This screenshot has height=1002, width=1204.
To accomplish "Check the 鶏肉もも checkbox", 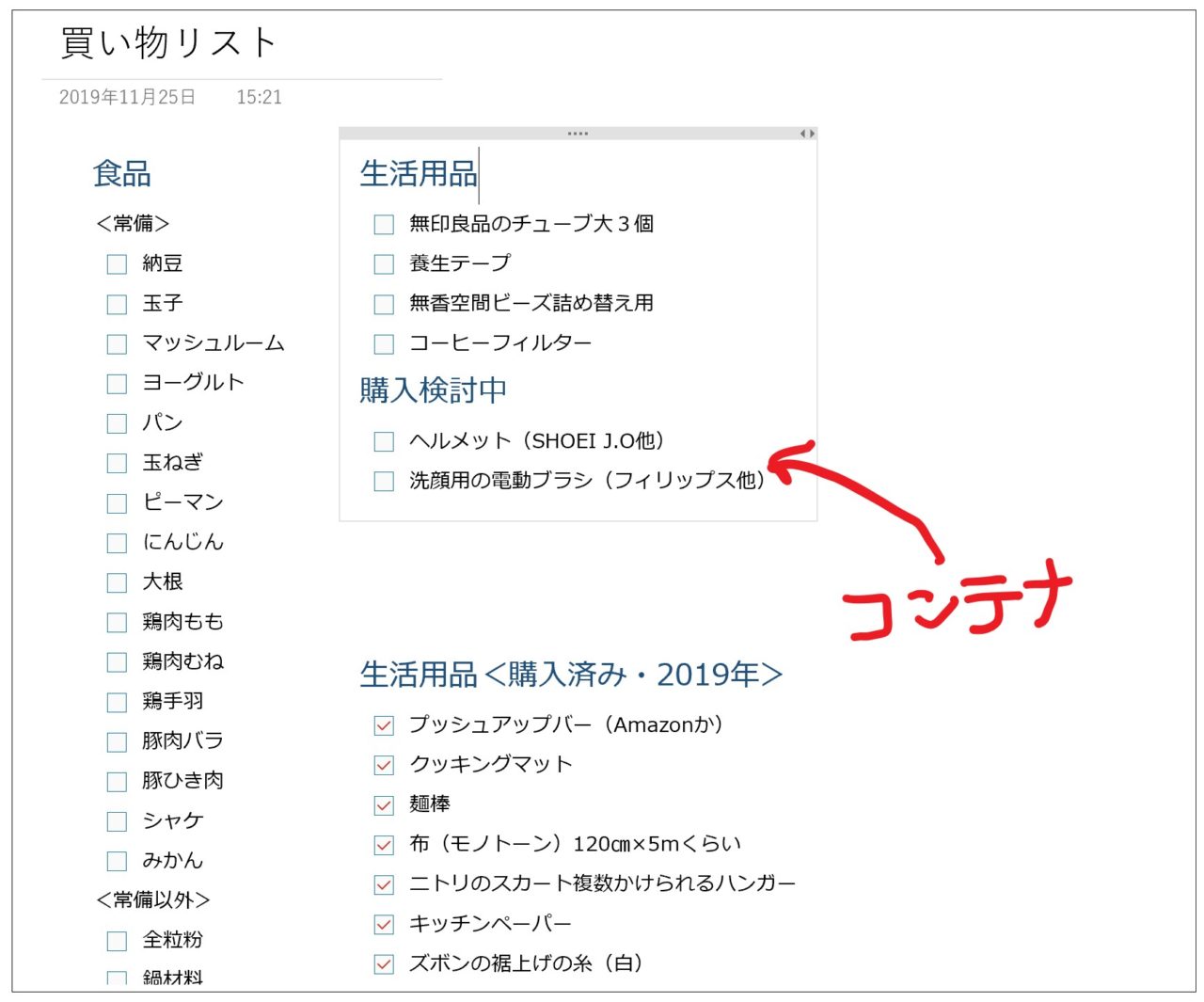I will [x=117, y=623].
